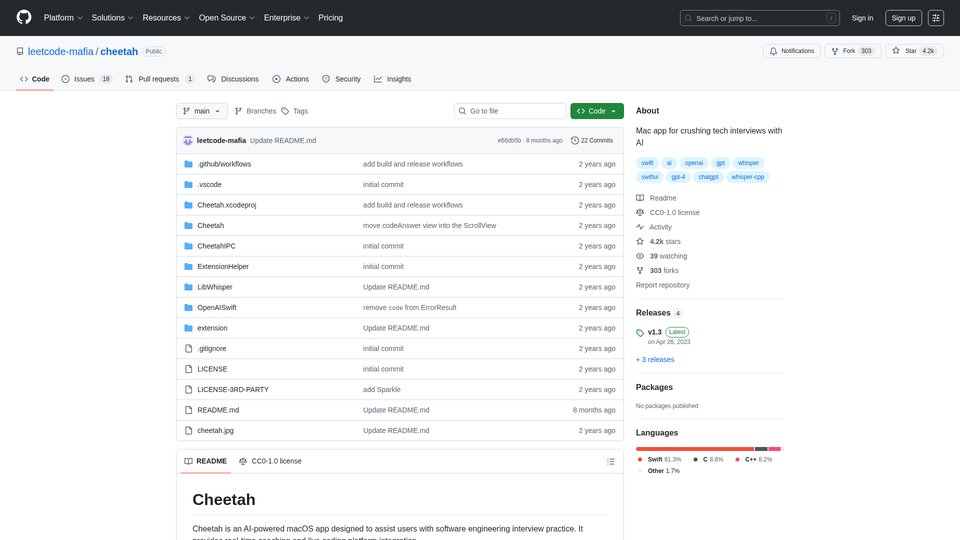
Task: Open the swiftui topic tag
Action: pos(650,177)
